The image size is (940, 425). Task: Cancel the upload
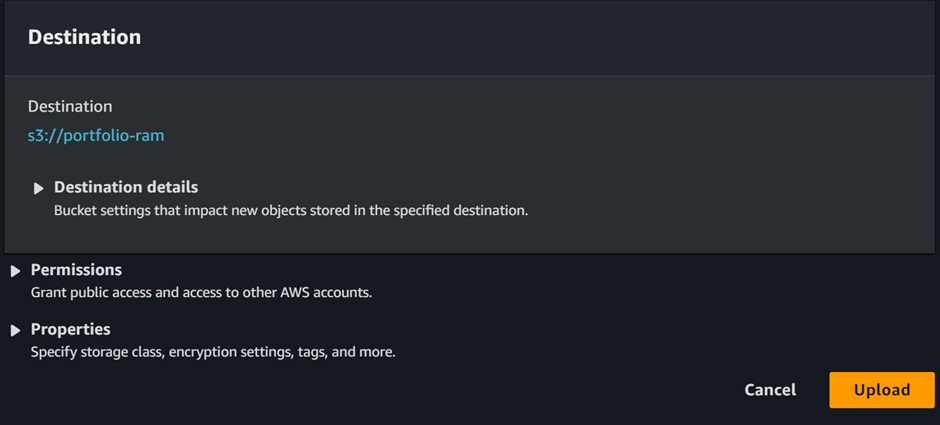(x=770, y=390)
